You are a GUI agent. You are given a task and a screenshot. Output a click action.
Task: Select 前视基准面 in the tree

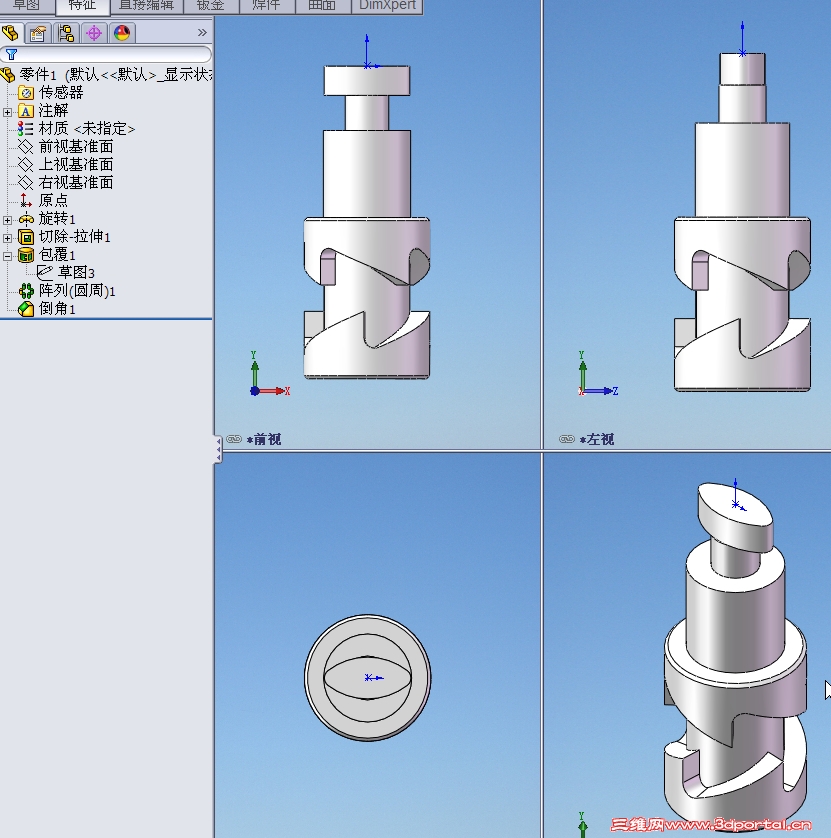tap(76, 146)
